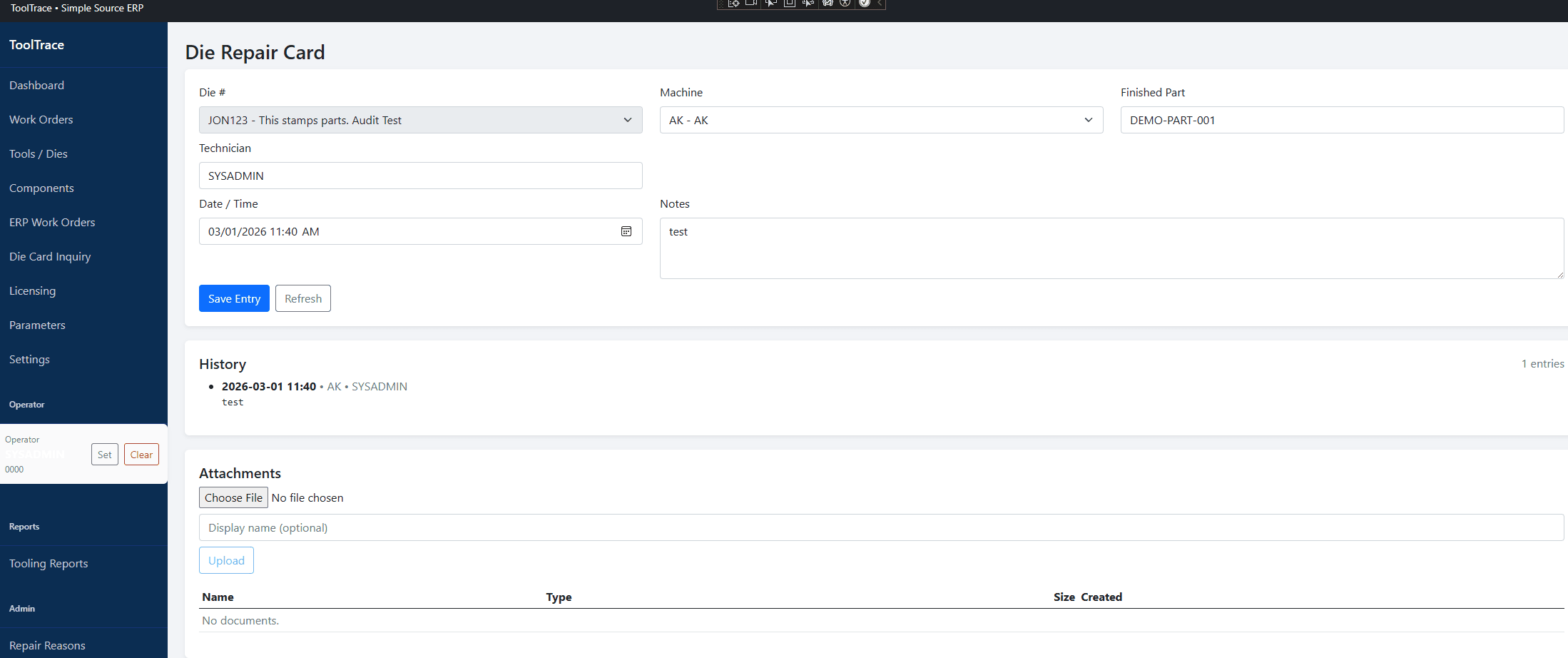1568x658 pixels.
Task: Click the accessibility person icon in top debug toolbar
Action: point(845,3)
